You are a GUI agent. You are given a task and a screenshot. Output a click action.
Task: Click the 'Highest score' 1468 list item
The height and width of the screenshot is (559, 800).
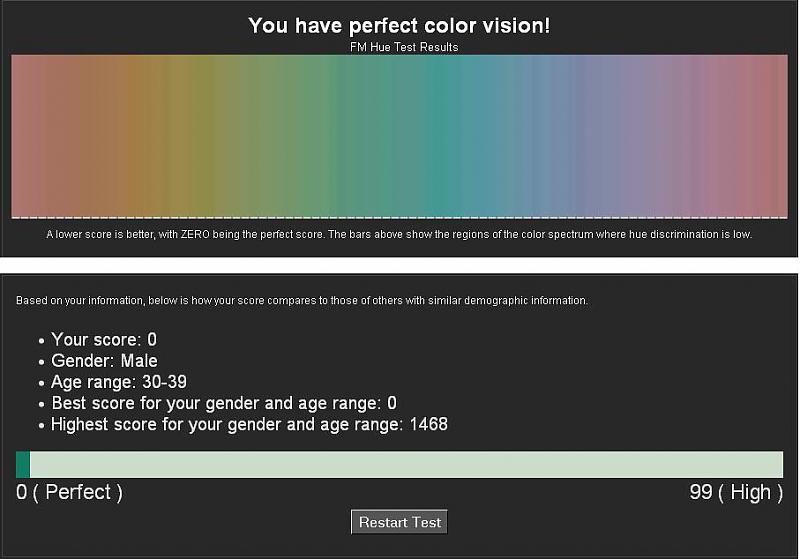click(249, 424)
